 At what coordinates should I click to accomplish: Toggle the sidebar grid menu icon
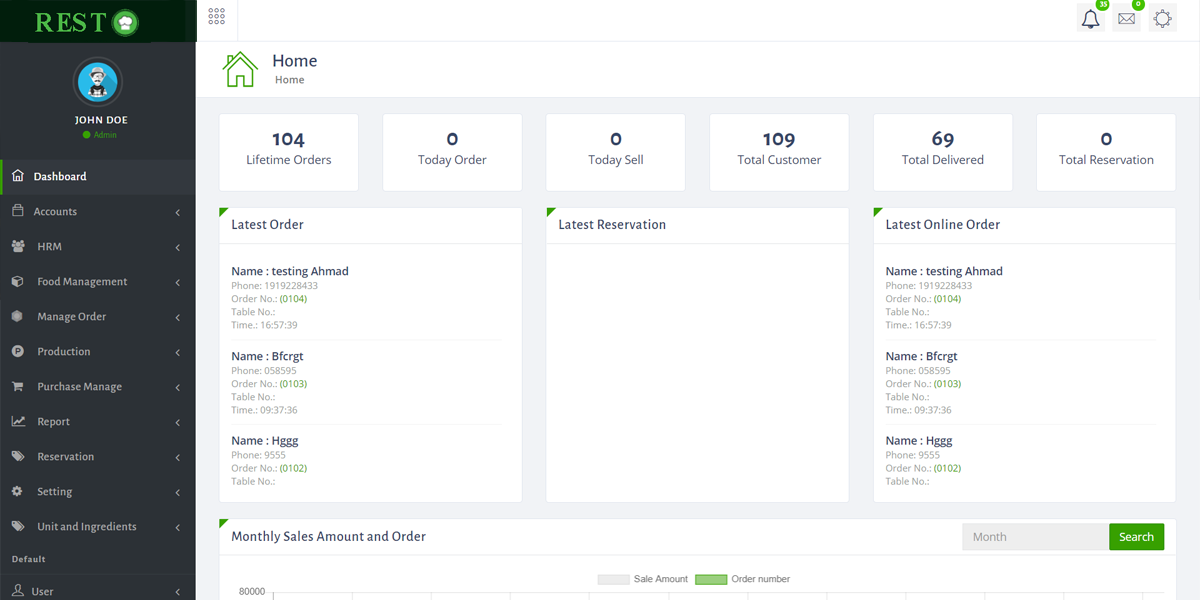217,17
